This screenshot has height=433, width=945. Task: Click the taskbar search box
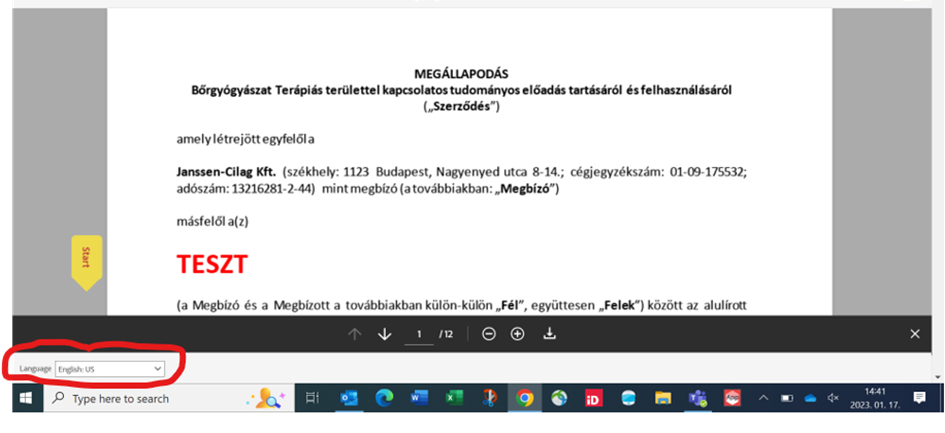(169, 398)
